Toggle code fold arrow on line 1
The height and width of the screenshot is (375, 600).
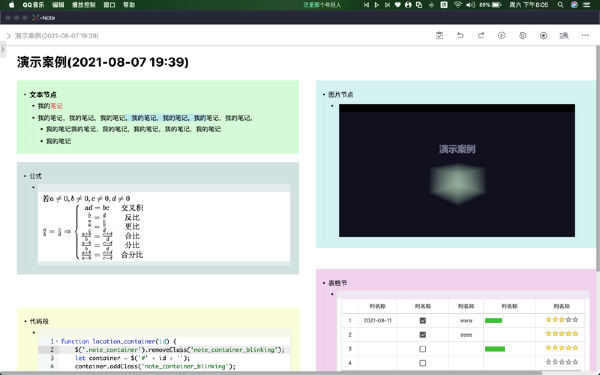click(57, 341)
